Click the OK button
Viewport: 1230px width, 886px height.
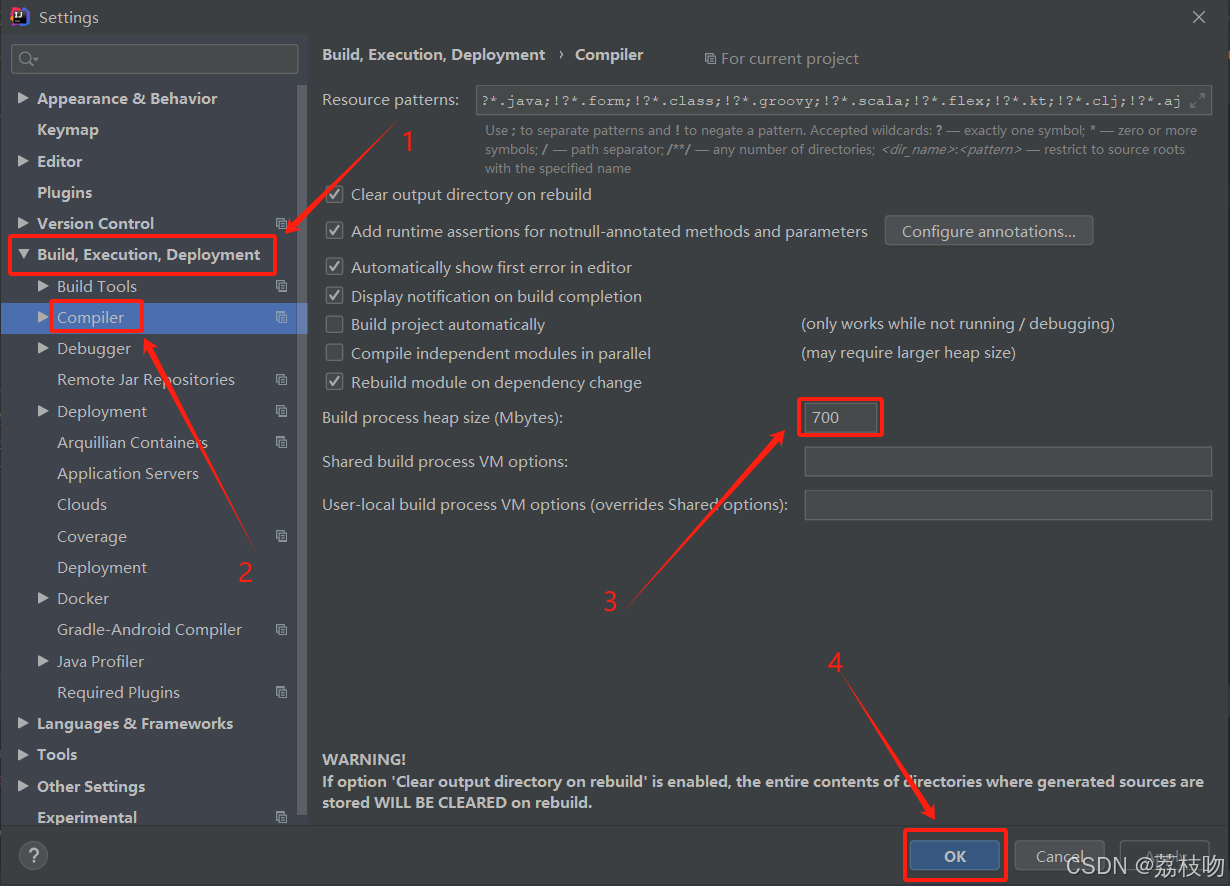pos(955,856)
